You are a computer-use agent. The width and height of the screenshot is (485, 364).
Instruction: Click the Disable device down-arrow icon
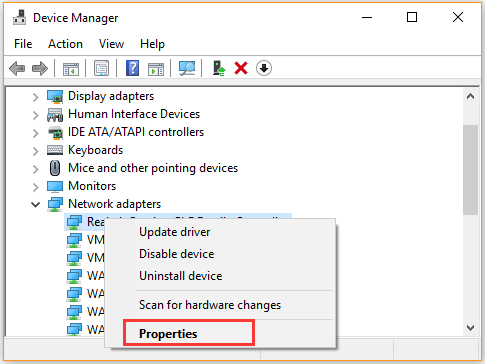[264, 68]
